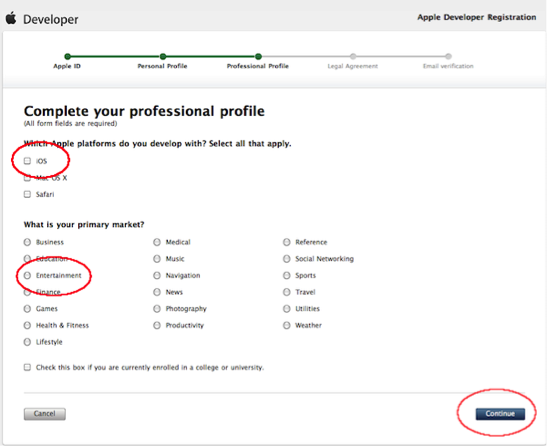The width and height of the screenshot is (547, 446).
Task: Select the Education market radio button
Action: tap(27, 259)
